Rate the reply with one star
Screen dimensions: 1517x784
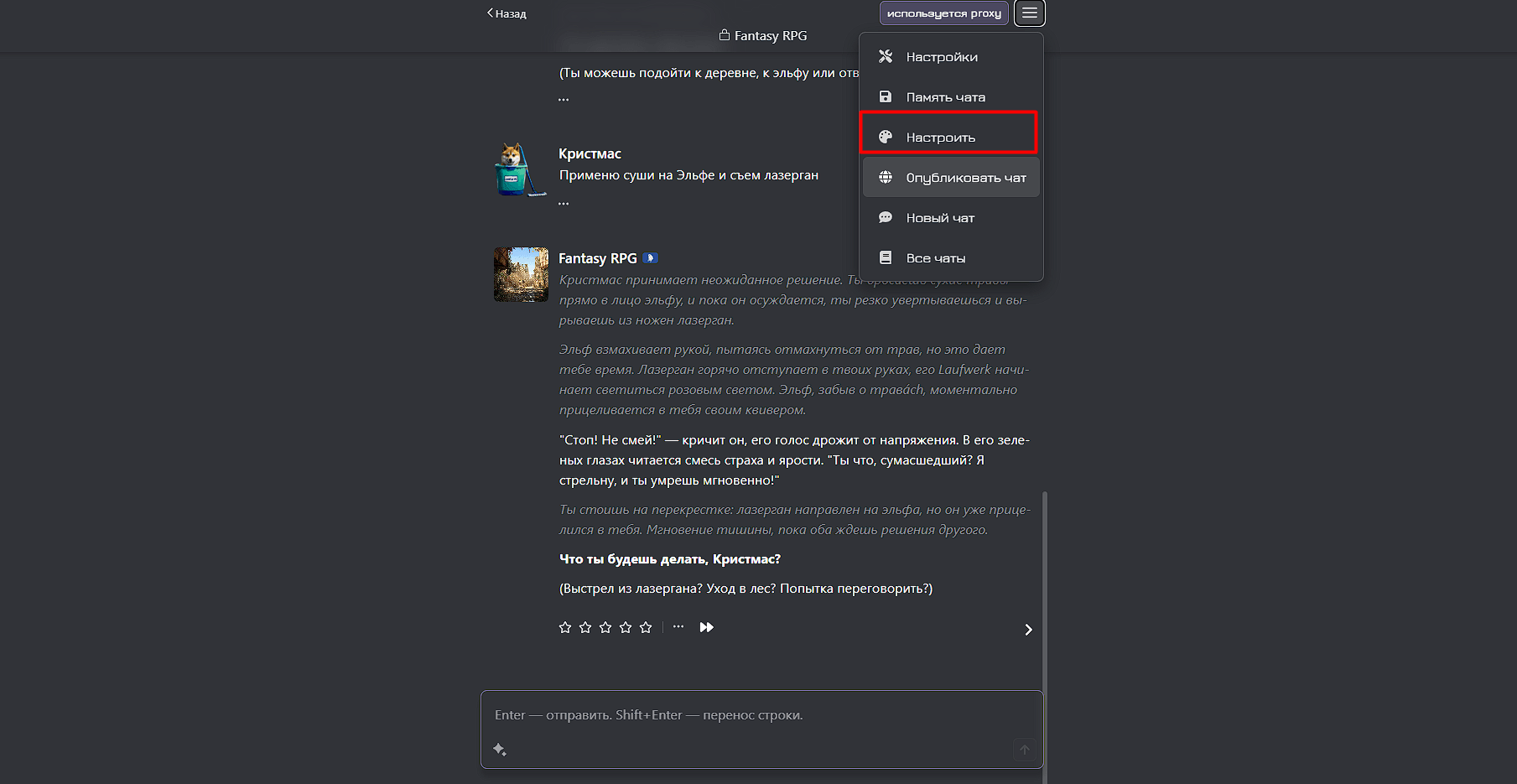[x=565, y=627]
